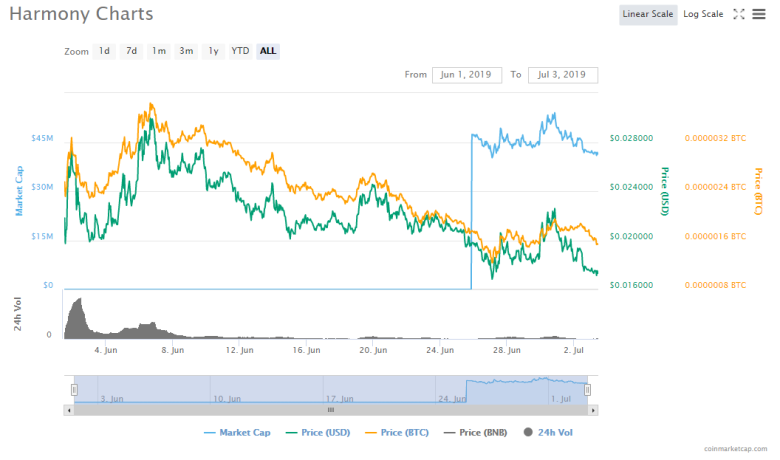The width and height of the screenshot is (780, 460).
Task: Set zoom to 1d
Action: (x=105, y=51)
